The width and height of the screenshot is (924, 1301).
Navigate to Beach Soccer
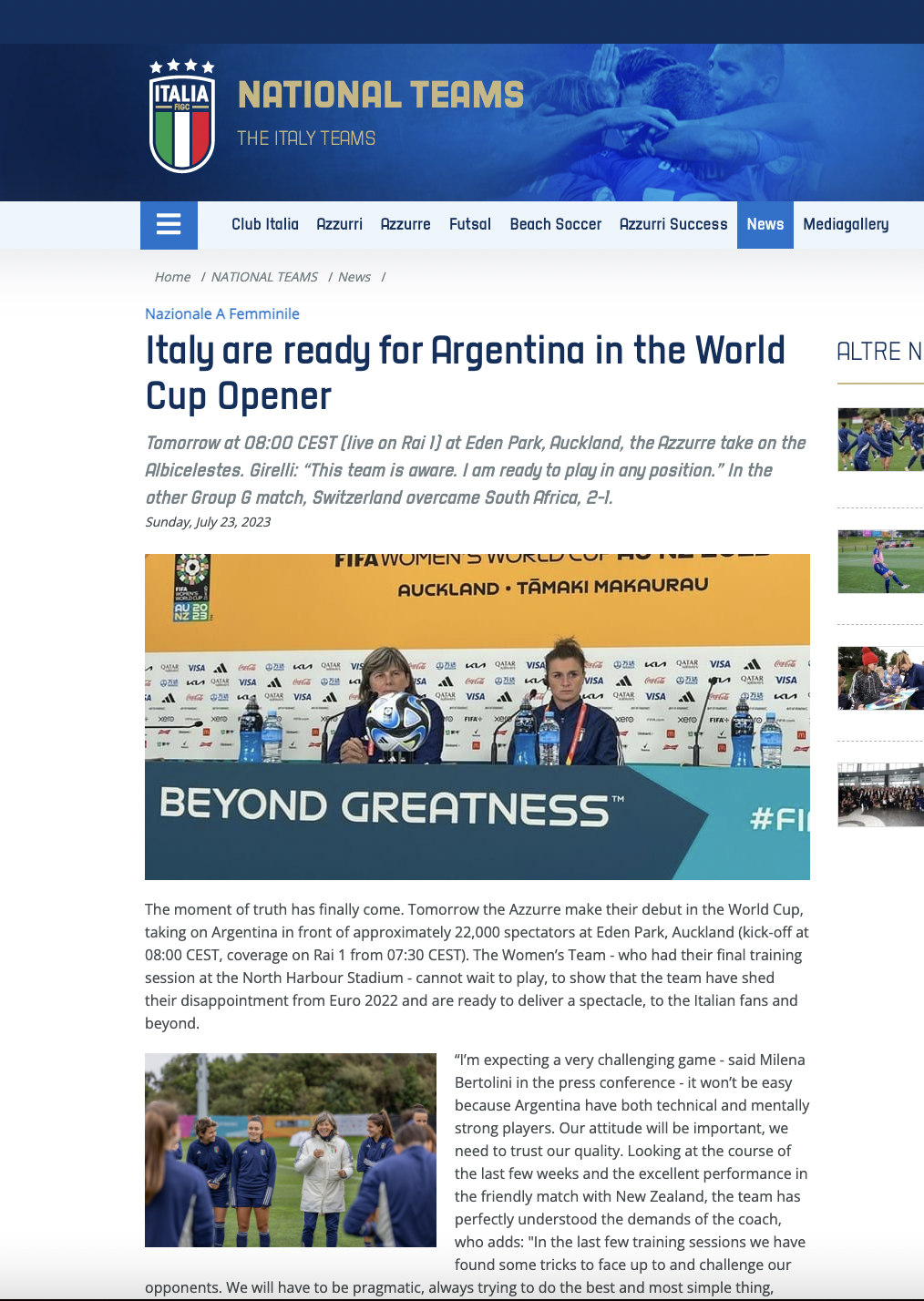coord(555,225)
